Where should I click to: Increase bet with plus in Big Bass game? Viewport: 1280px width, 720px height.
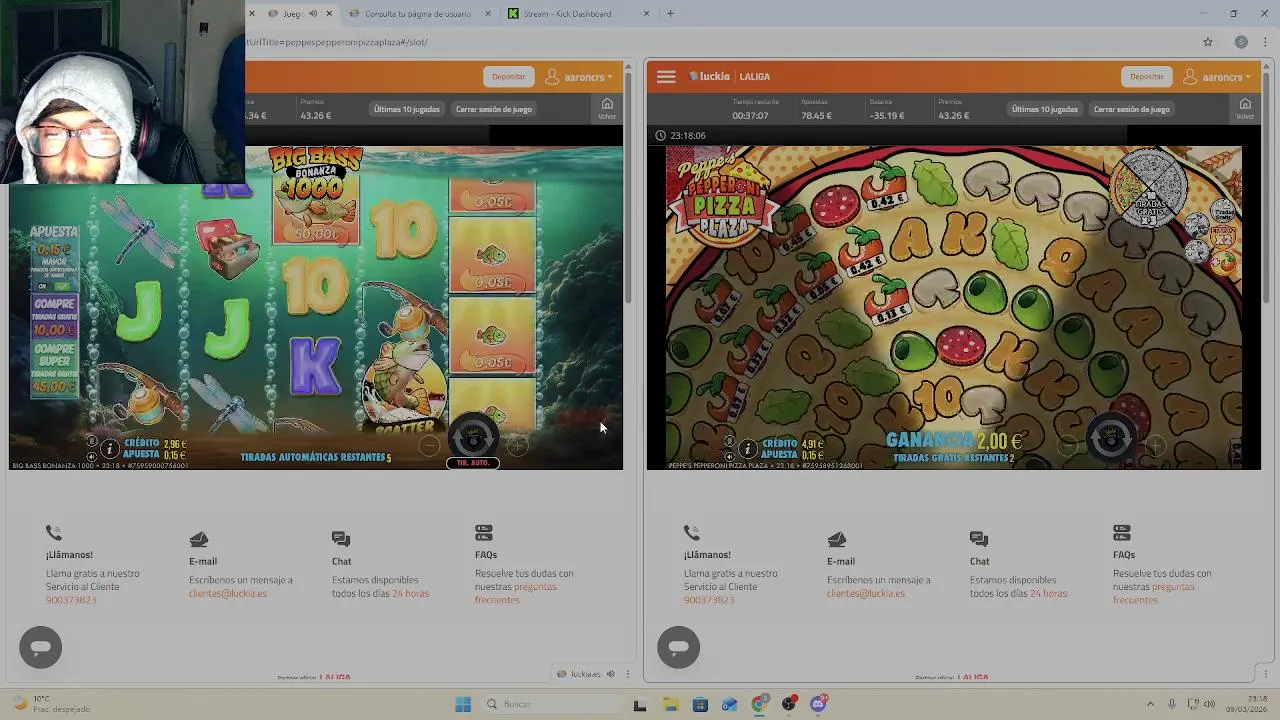517,446
